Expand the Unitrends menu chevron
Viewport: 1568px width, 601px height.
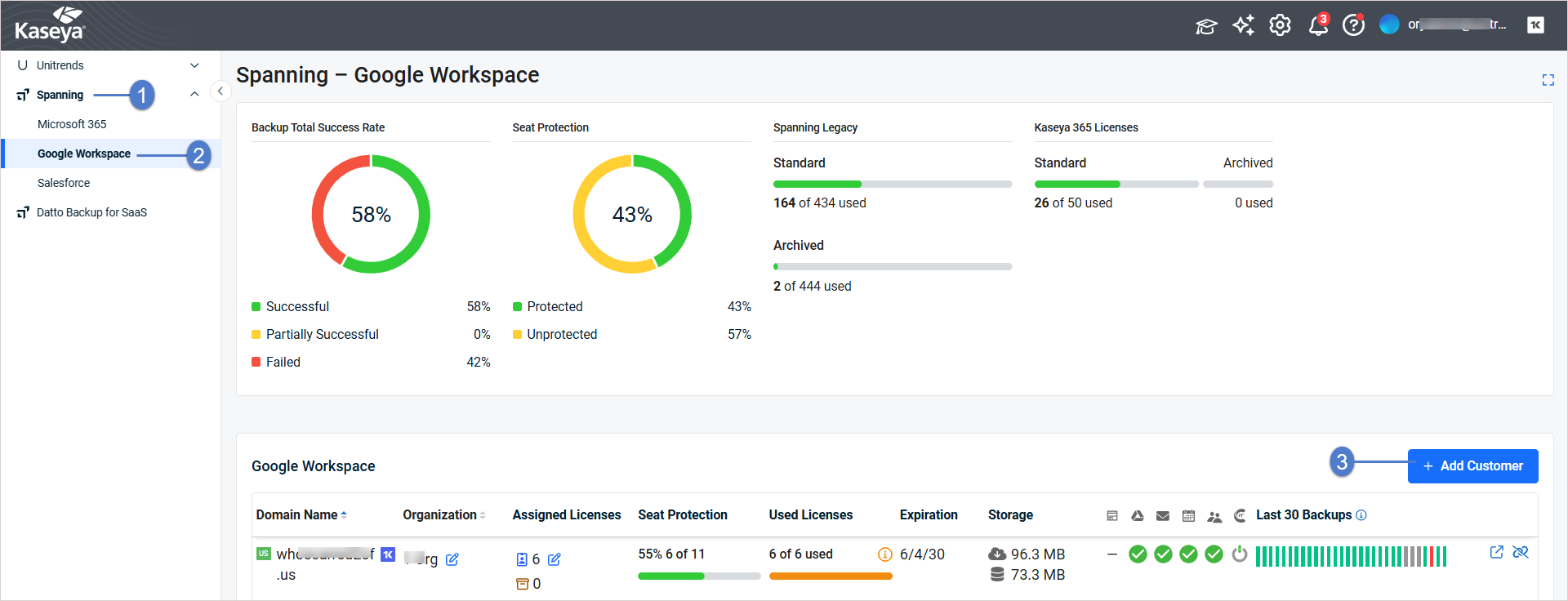click(194, 65)
